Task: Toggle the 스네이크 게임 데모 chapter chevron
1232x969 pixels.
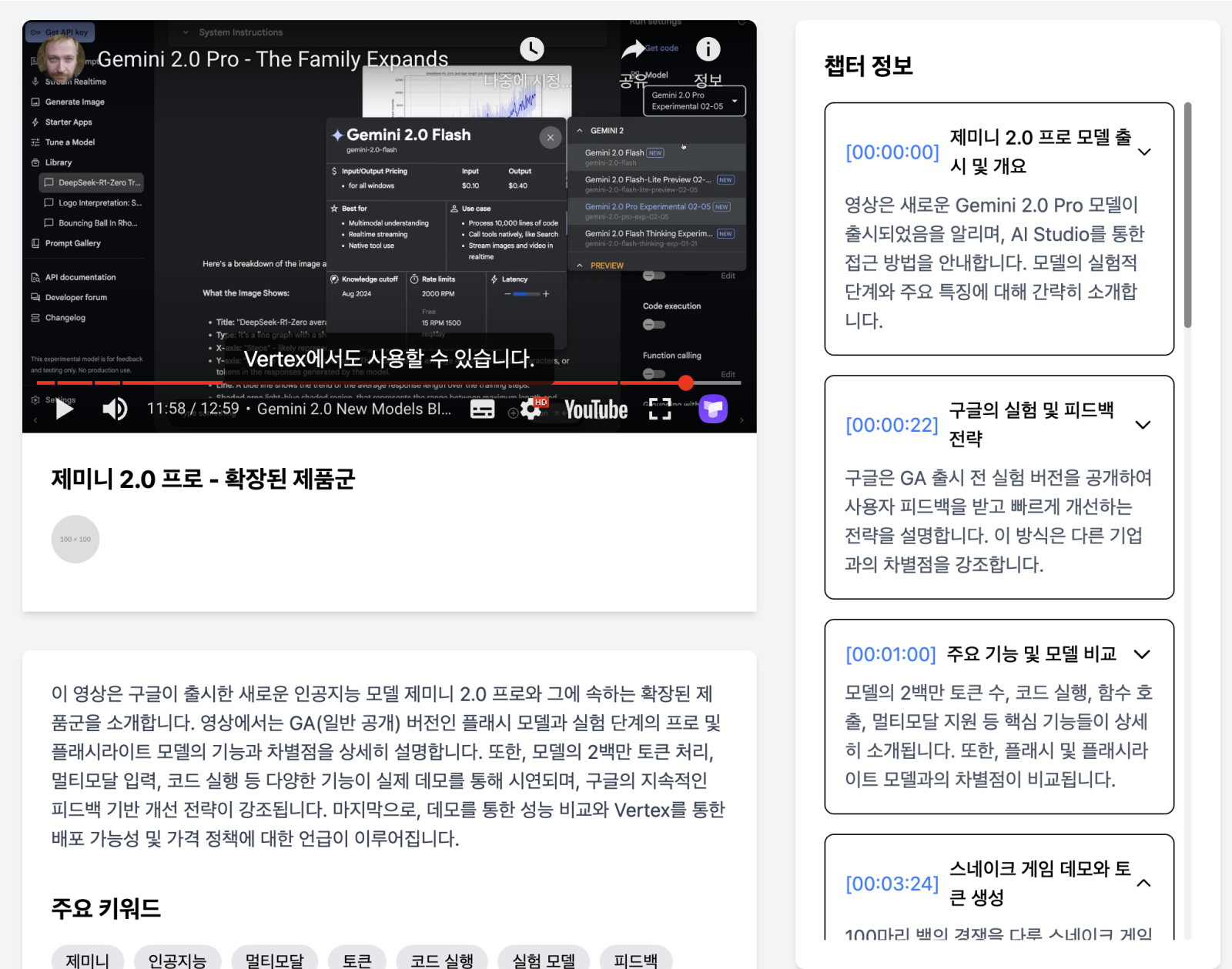Action: [1143, 883]
